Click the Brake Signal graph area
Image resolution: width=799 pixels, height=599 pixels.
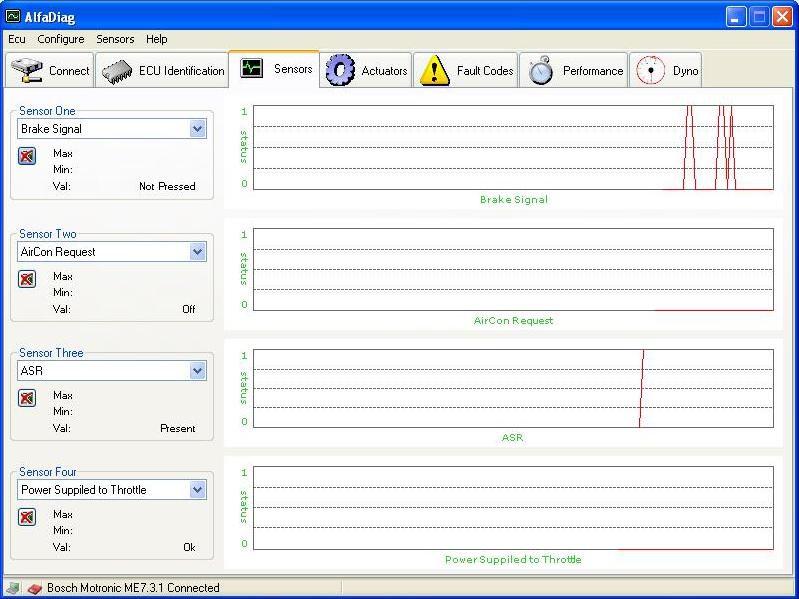click(513, 147)
